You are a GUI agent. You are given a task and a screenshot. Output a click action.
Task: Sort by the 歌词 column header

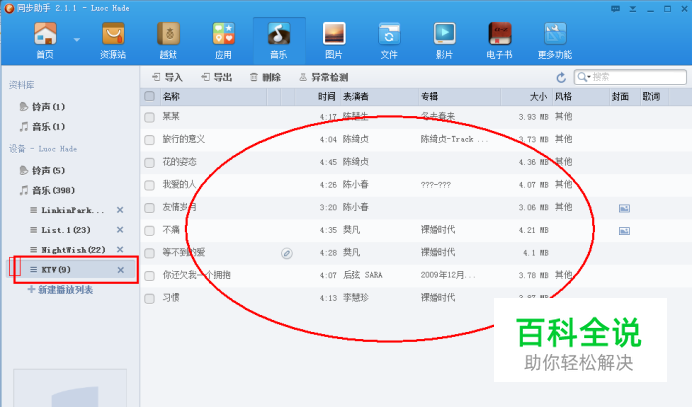click(x=654, y=96)
